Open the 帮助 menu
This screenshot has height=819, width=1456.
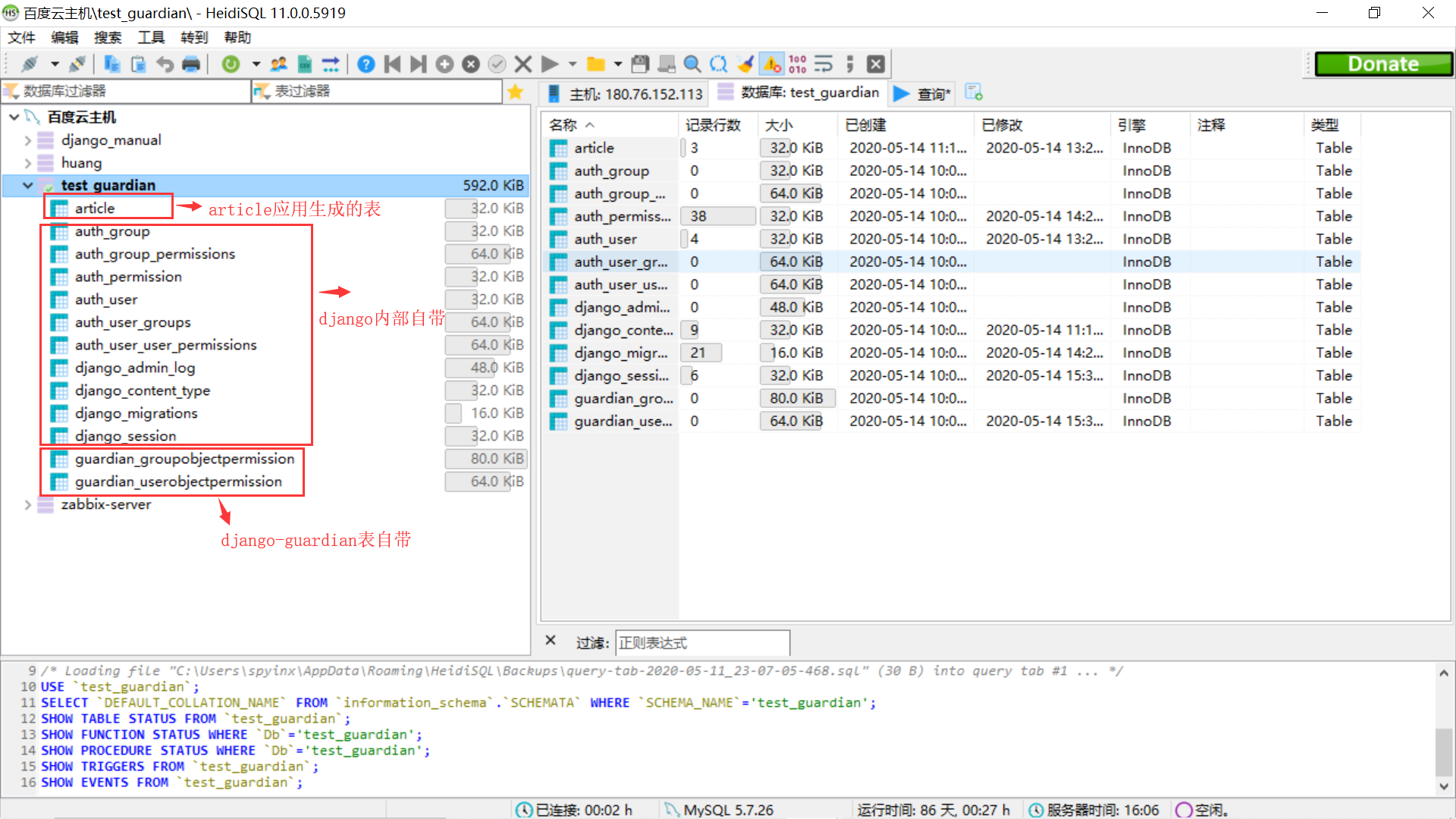(237, 37)
